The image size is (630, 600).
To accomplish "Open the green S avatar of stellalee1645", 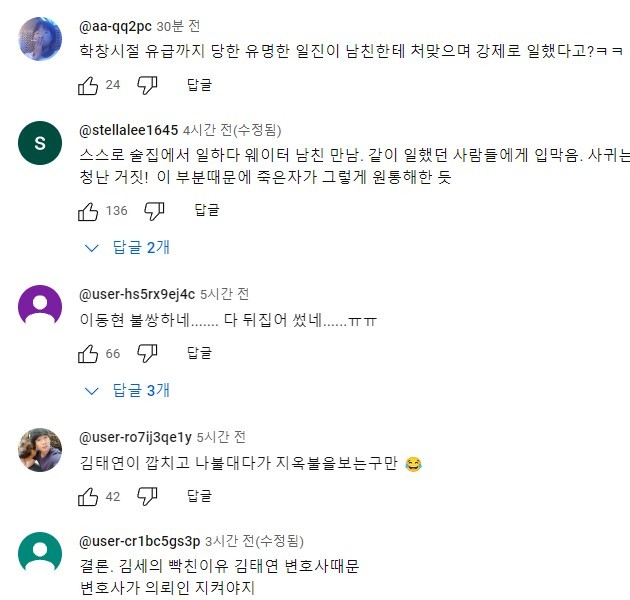I will [40, 143].
